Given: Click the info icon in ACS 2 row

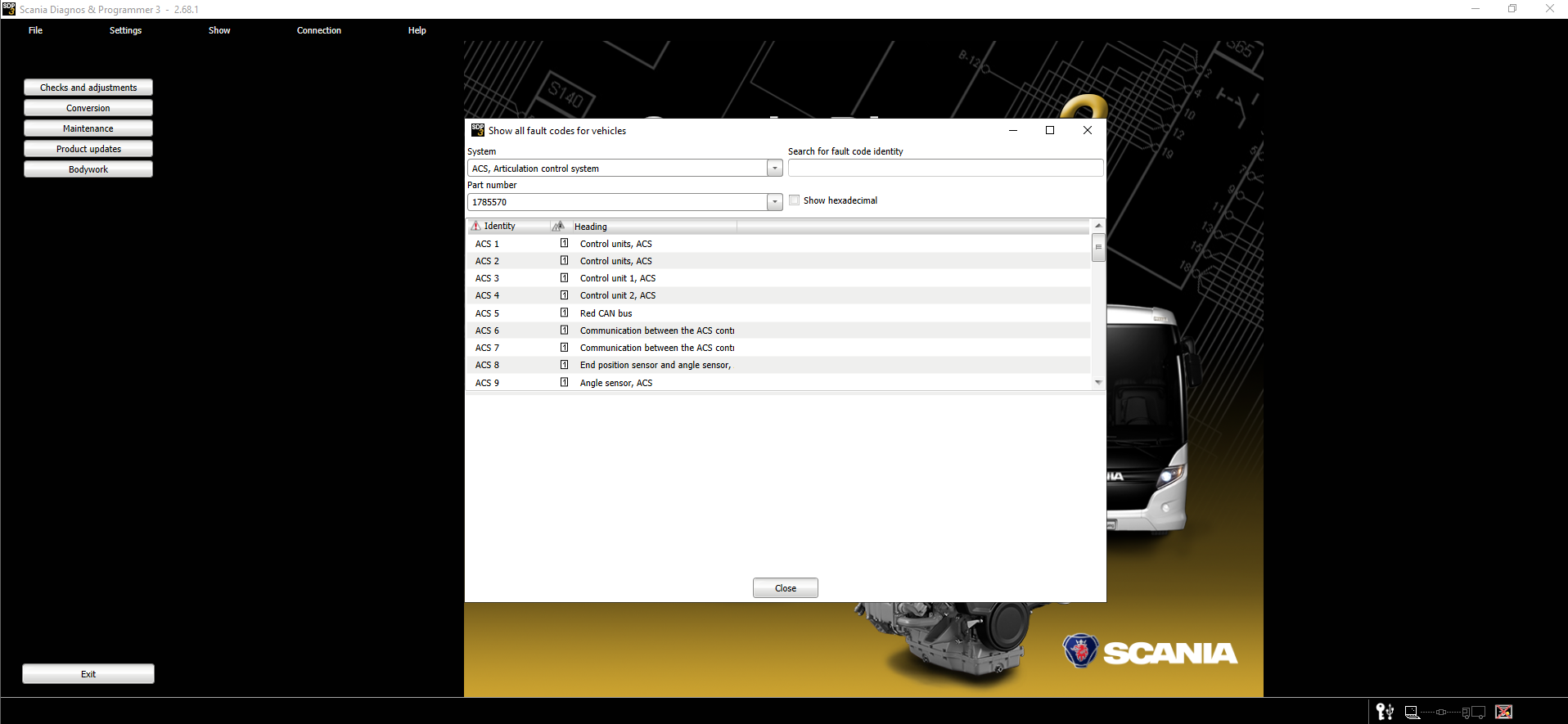Looking at the screenshot, I should click(564, 260).
